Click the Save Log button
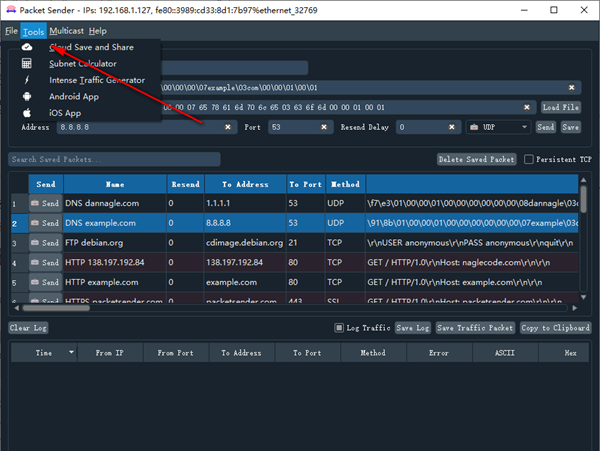This screenshot has height=451, width=600. pyautogui.click(x=413, y=328)
